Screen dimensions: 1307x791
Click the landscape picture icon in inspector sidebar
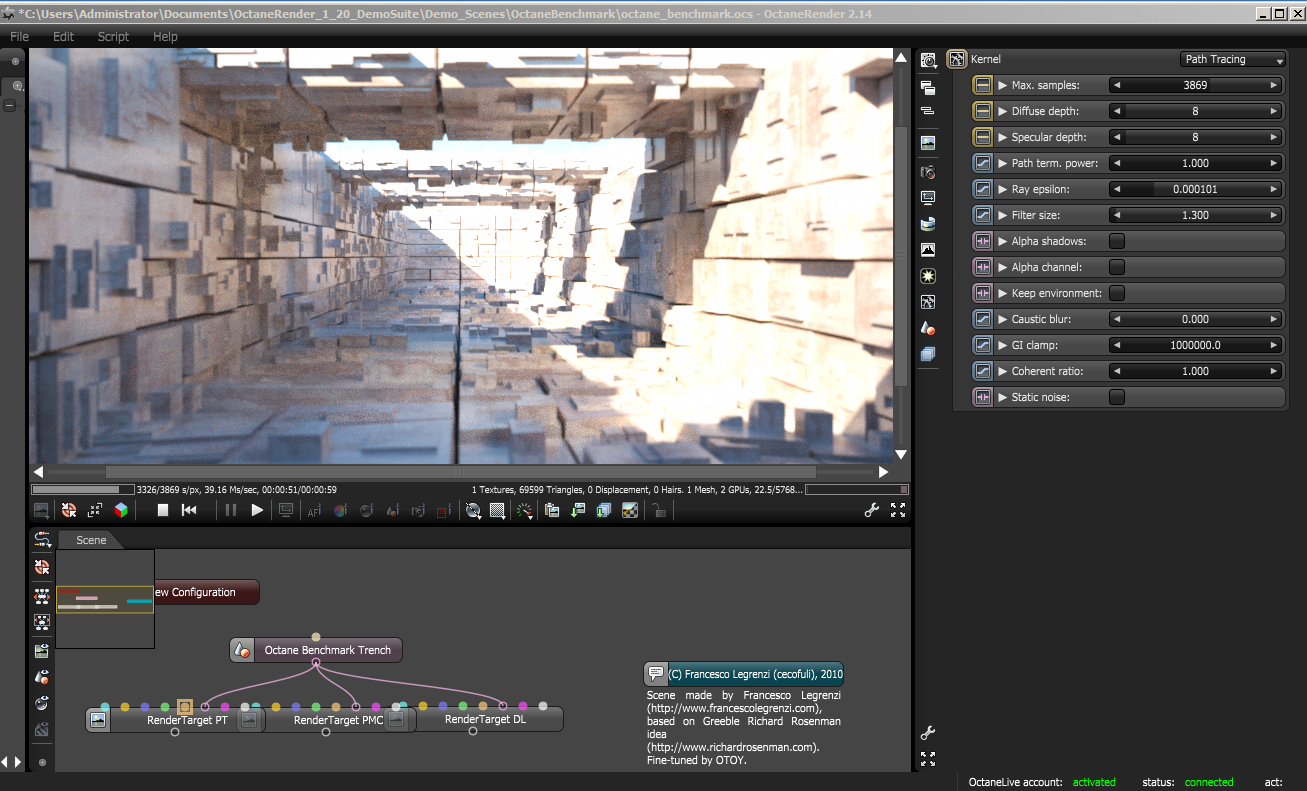928,143
